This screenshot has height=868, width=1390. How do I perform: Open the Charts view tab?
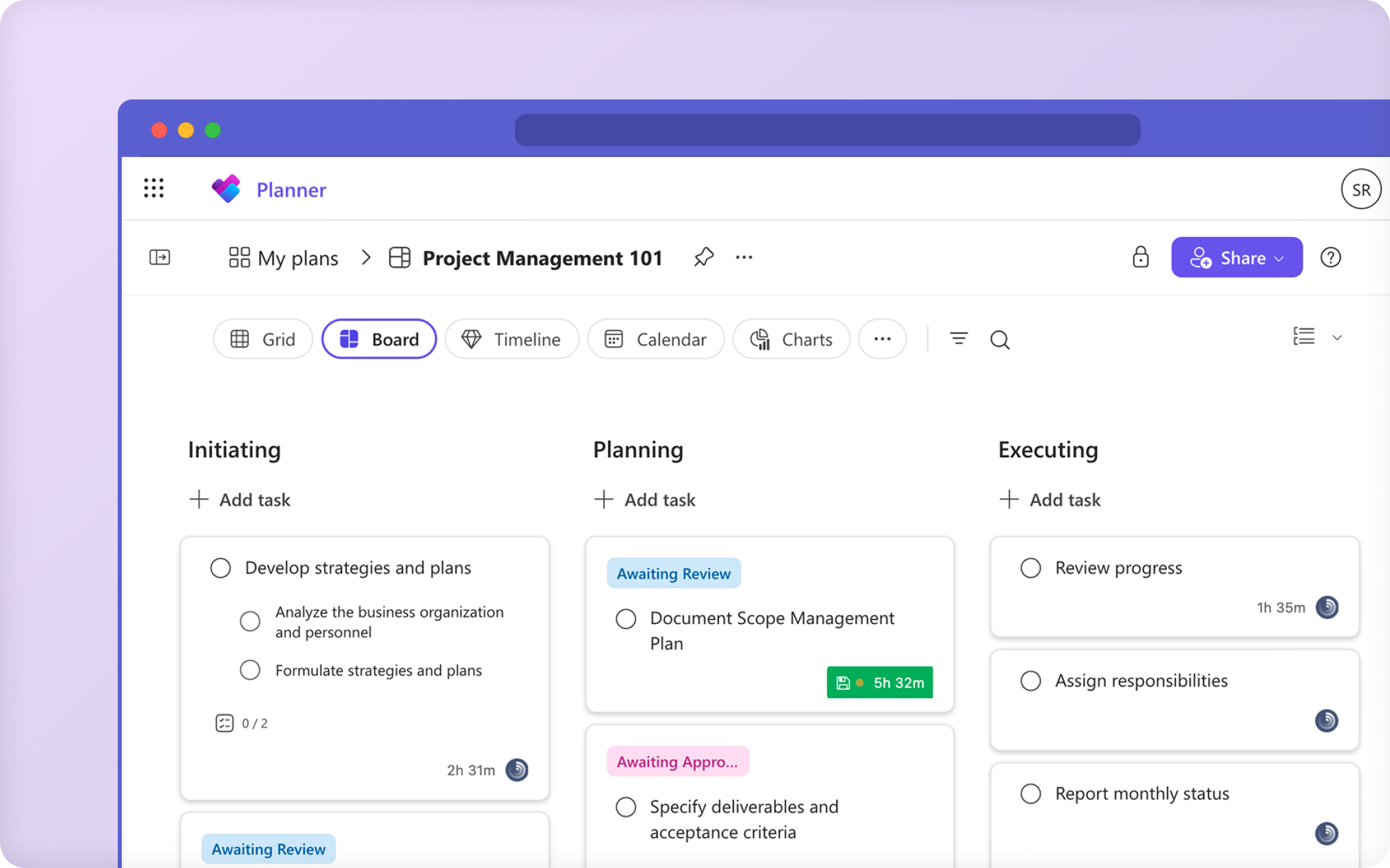coord(791,339)
